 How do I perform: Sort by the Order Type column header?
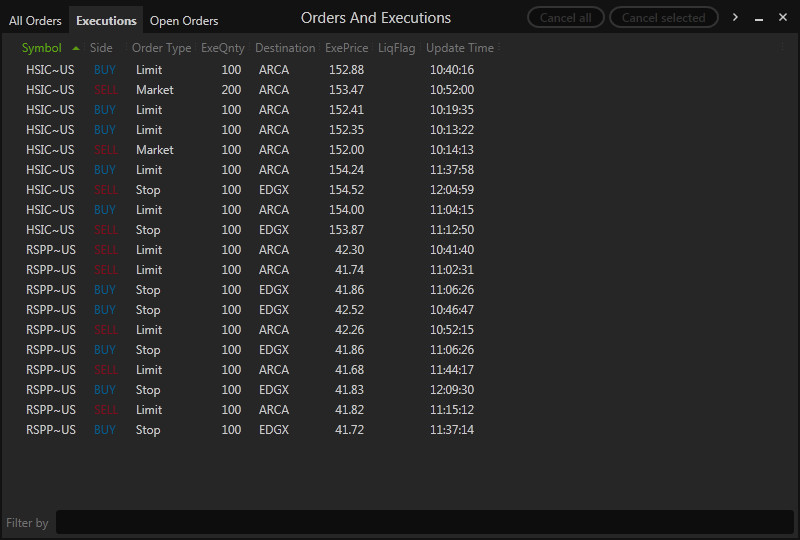pos(161,48)
